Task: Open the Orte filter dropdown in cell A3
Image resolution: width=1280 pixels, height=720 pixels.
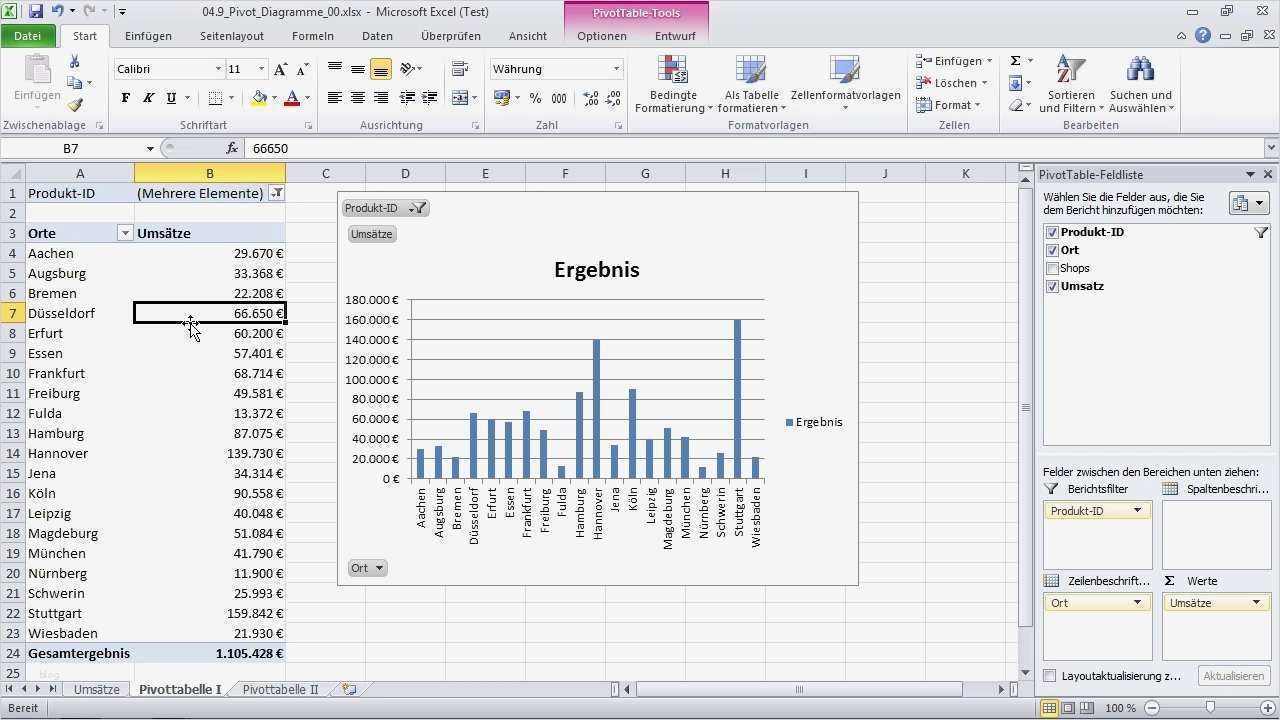Action: [125, 233]
